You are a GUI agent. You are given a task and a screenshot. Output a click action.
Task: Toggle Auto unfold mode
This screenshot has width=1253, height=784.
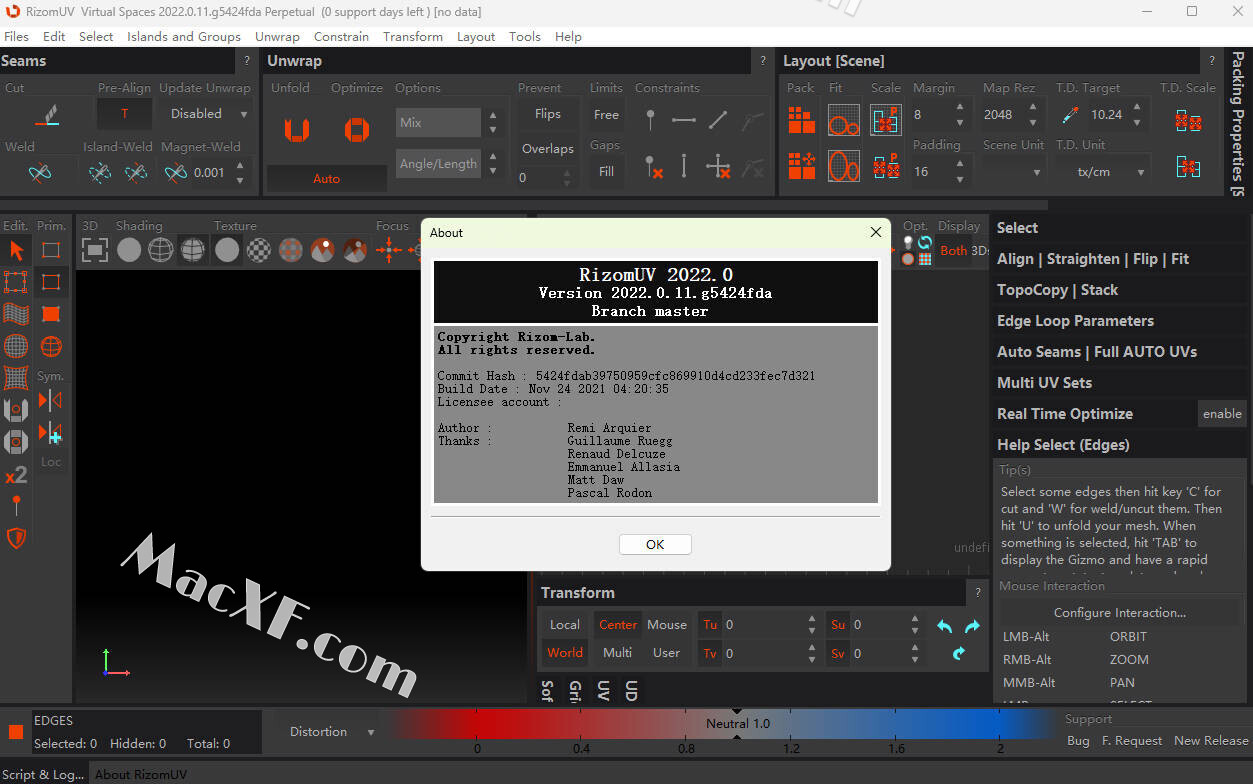(327, 178)
